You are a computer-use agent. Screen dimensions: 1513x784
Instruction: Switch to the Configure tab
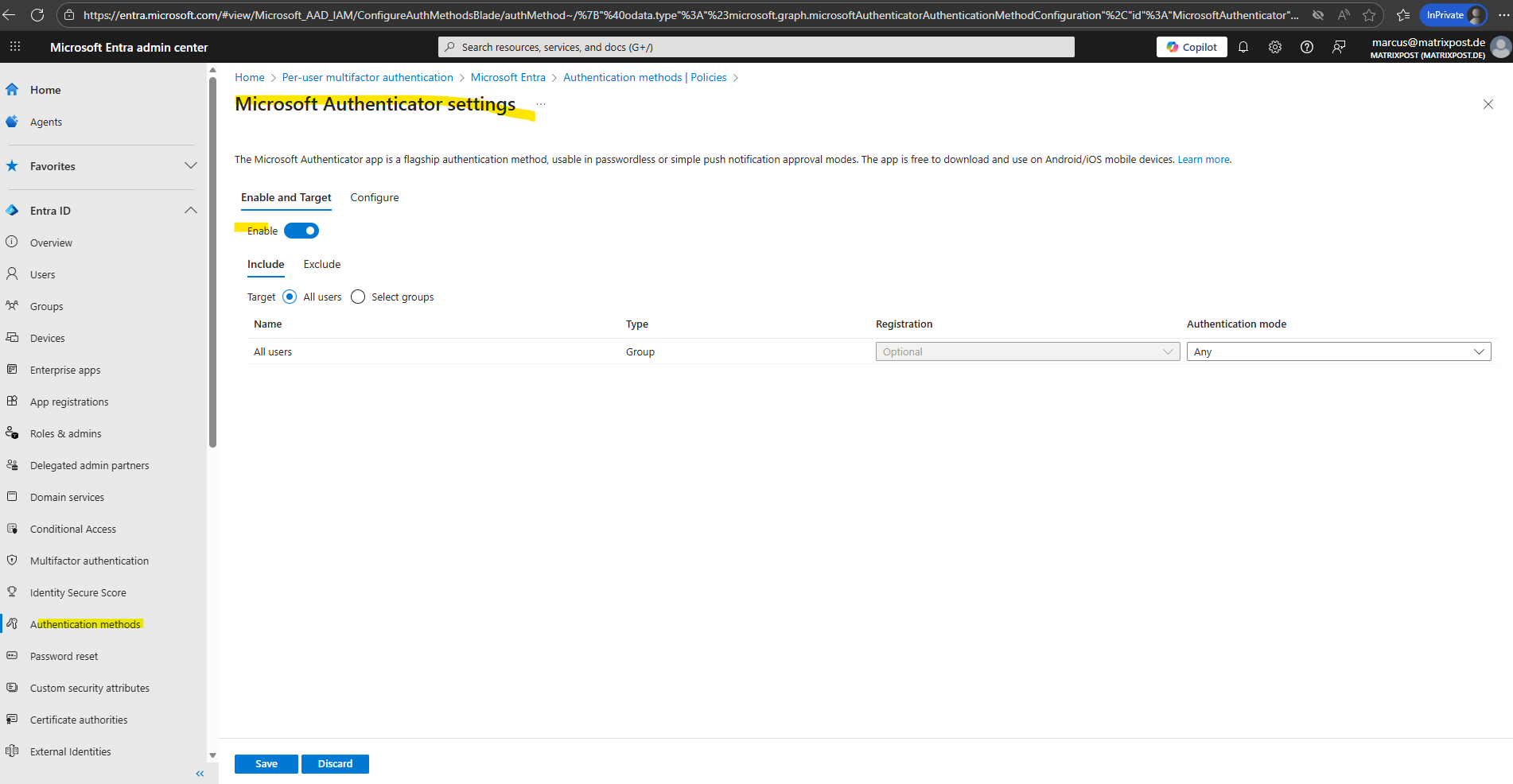coord(374,196)
